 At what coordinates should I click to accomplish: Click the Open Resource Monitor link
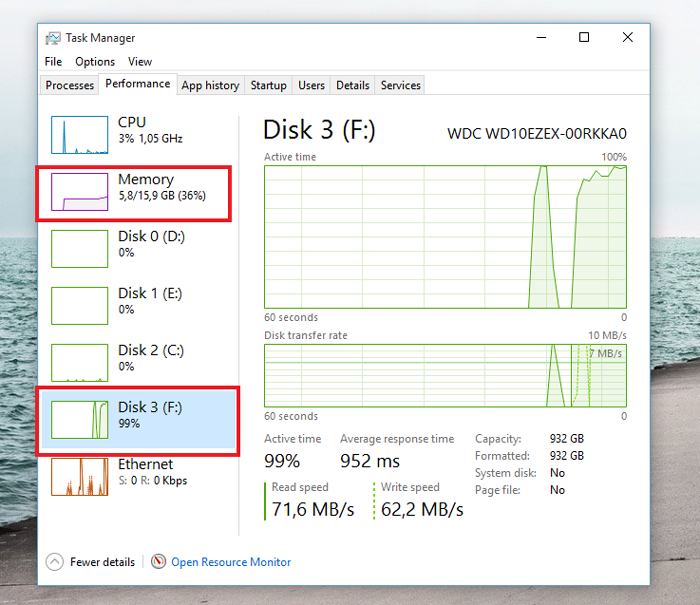click(231, 562)
